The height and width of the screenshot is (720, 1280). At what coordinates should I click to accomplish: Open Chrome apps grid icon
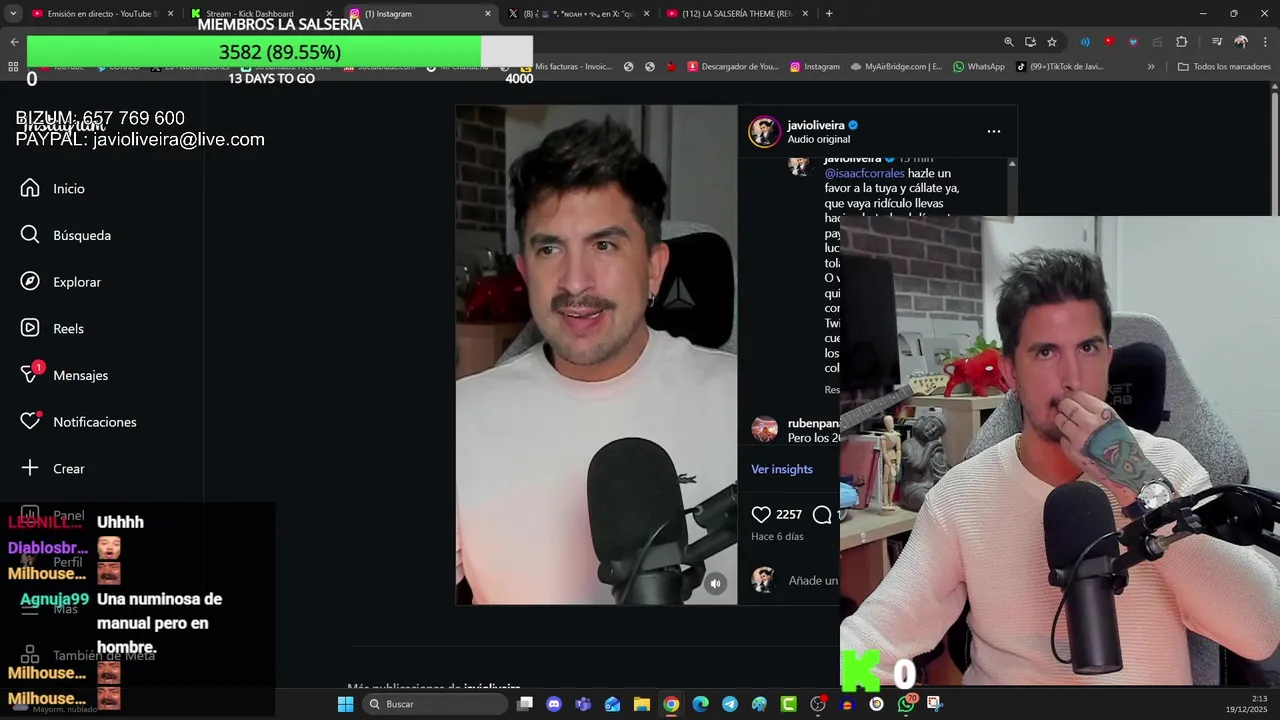[13, 67]
